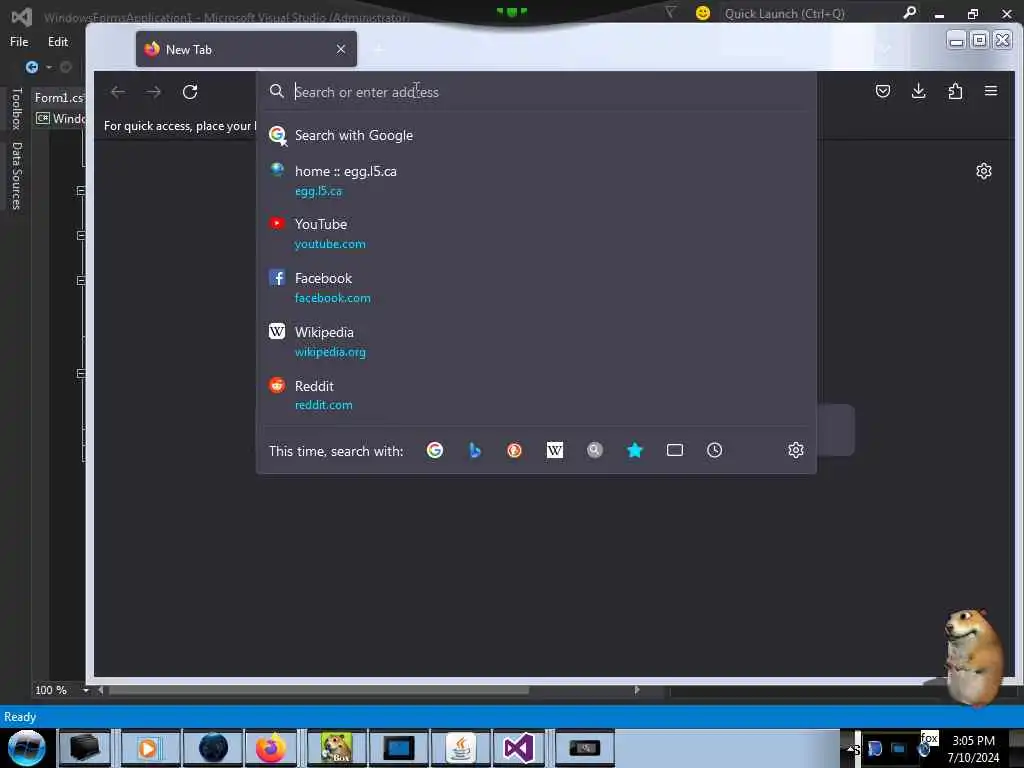Search open tabs icon
The image size is (1024, 768).
[675, 450]
